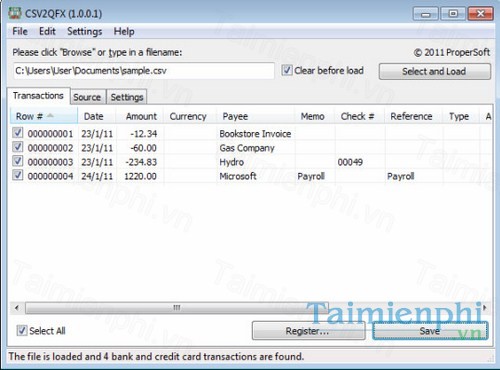500x370 pixels.
Task: Open the Settings tab beside Source
Action: tap(127, 97)
